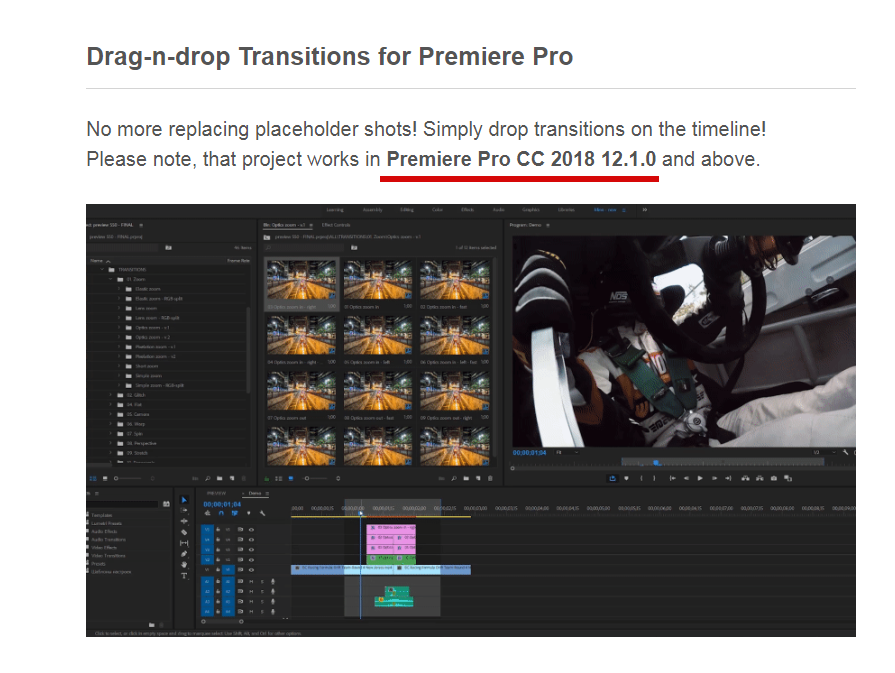Click the Mark In bracket icon

pyautogui.click(x=641, y=478)
